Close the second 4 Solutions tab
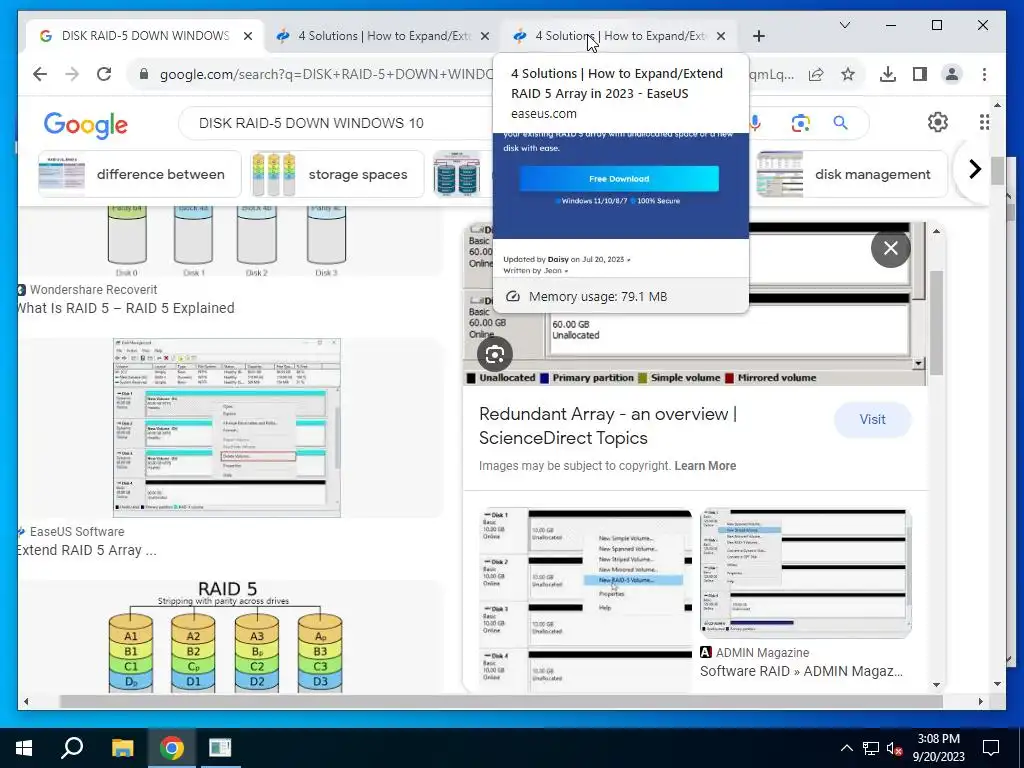This screenshot has height=768, width=1024. 485,37
